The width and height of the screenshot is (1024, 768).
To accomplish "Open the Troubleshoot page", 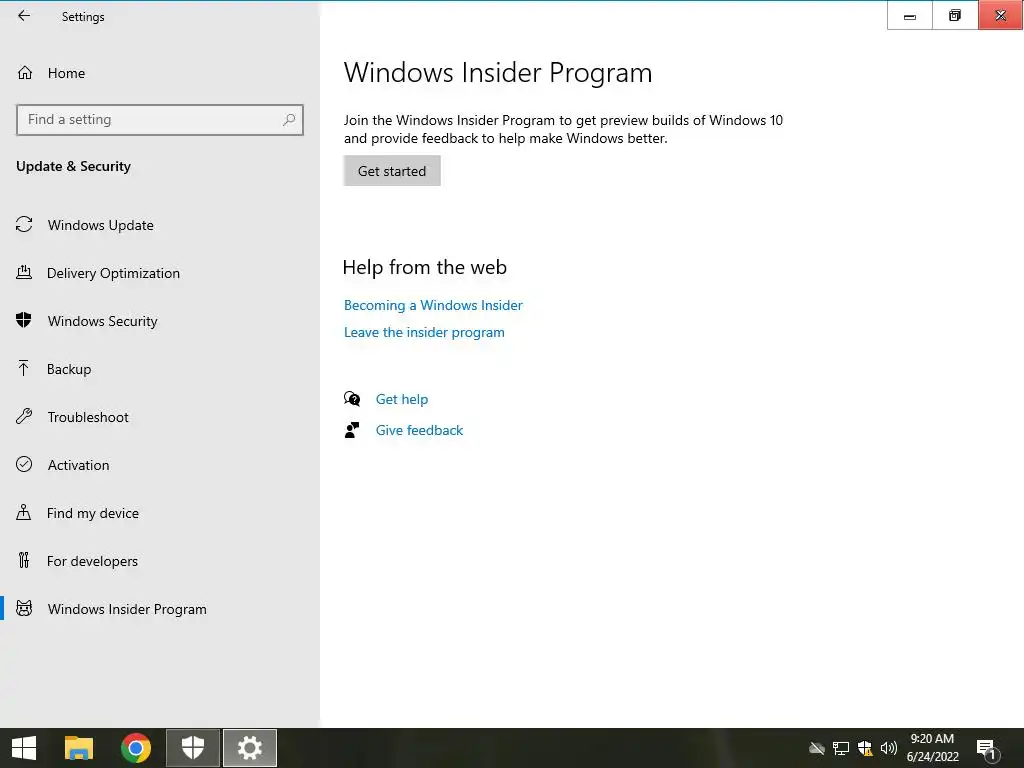I will (x=88, y=417).
